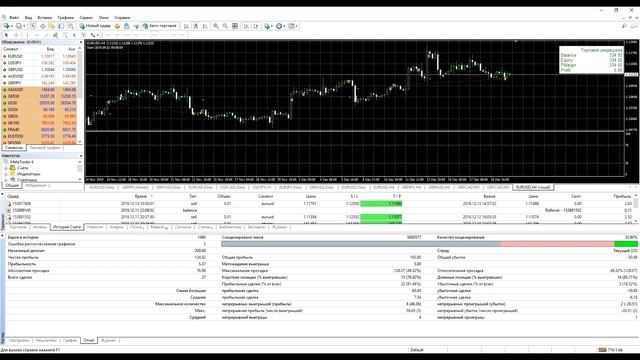Open the Результаты tab in tester
Viewport: 640px width, 360px height.
click(46, 340)
